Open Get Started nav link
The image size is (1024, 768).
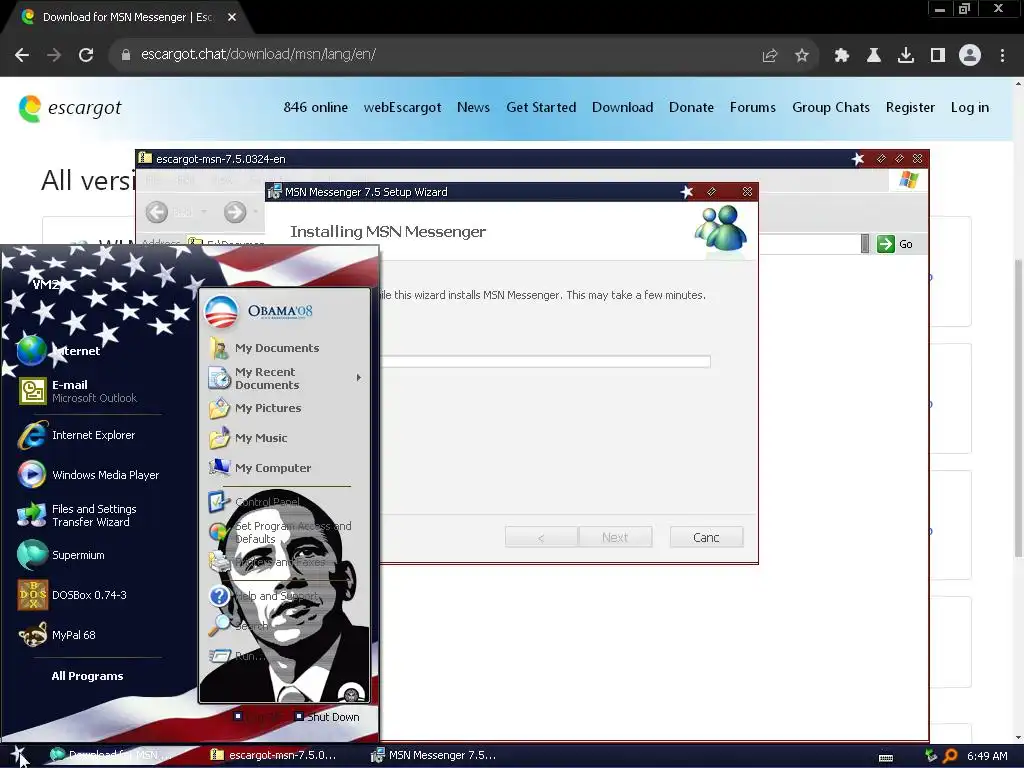click(541, 107)
